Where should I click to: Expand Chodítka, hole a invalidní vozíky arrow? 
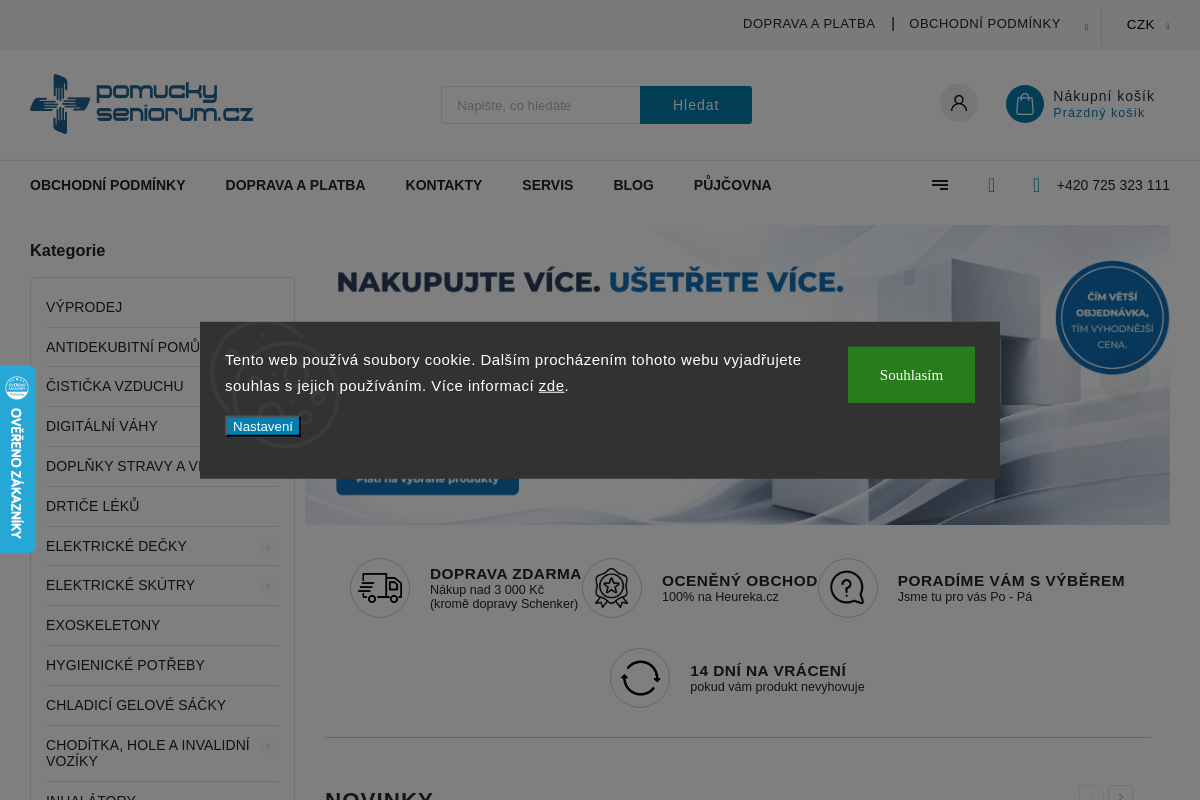coord(268,746)
